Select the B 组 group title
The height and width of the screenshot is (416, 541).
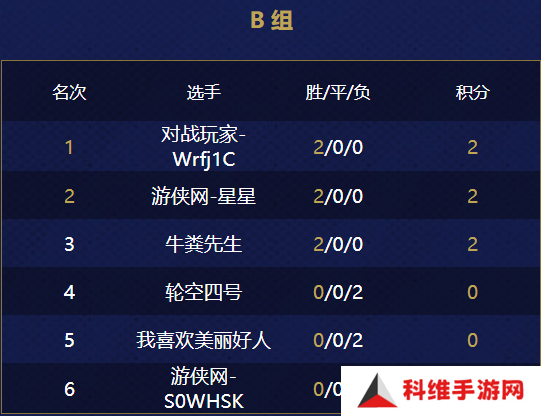pos(272,20)
